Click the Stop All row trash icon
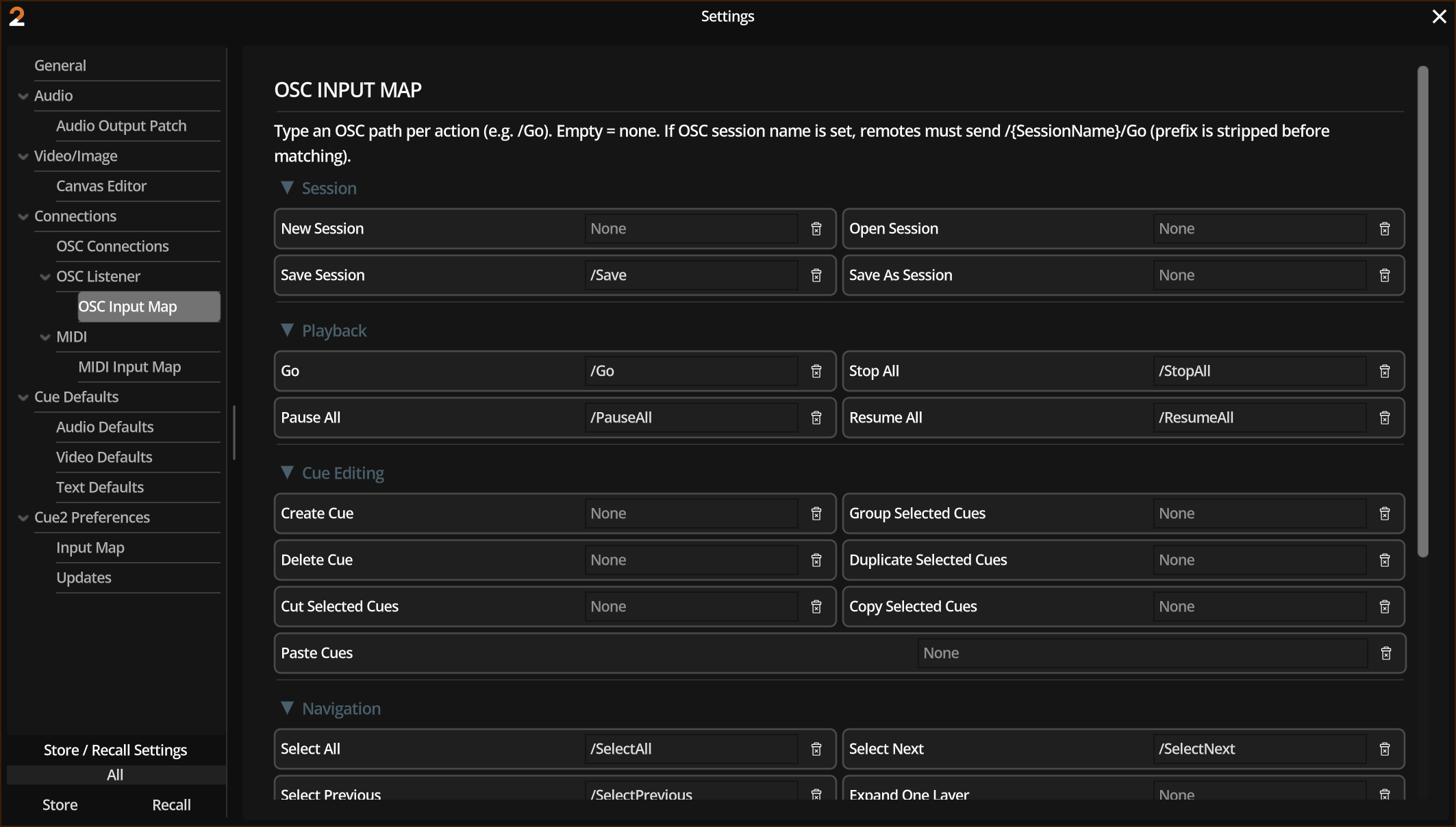The width and height of the screenshot is (1456, 827). click(1385, 371)
